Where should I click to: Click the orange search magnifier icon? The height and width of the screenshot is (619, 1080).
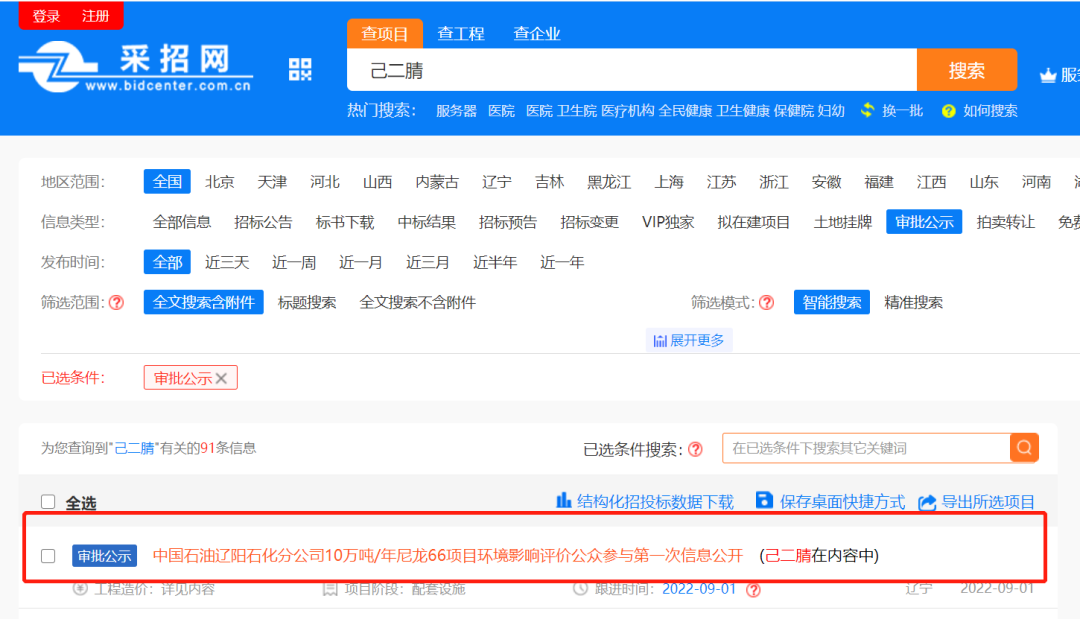(x=1024, y=448)
